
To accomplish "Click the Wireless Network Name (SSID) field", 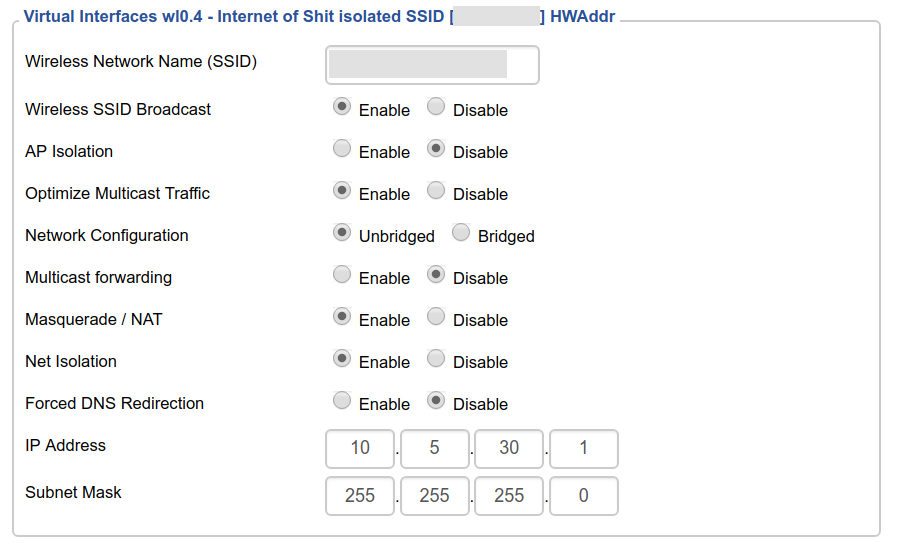I will coord(432,65).
